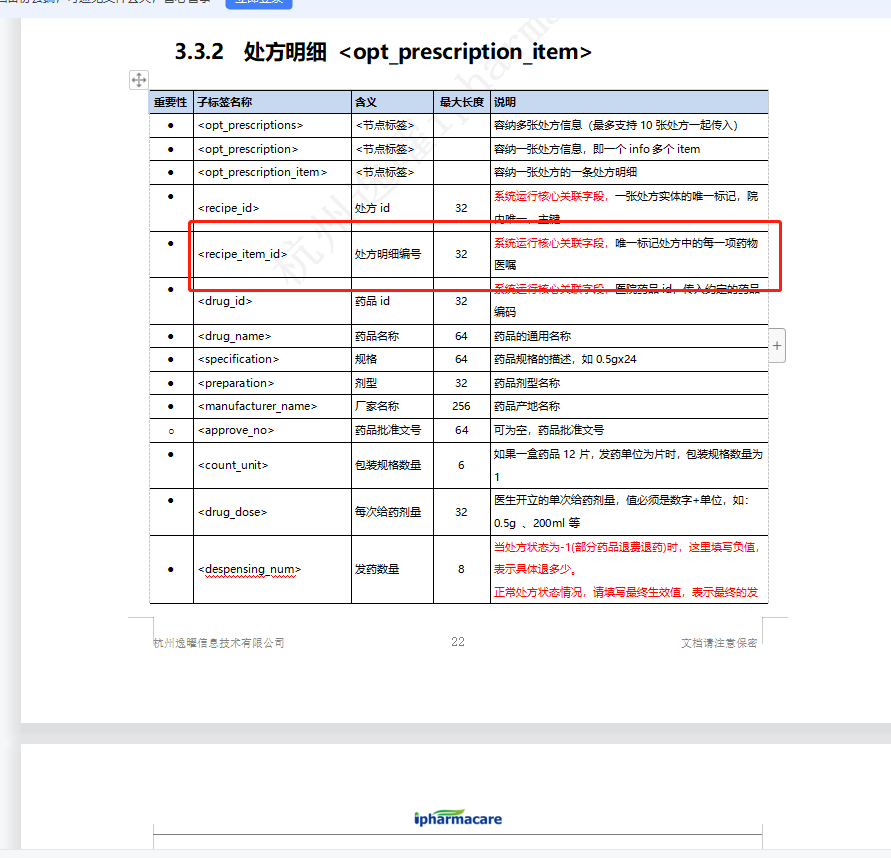Click footer text '杭州逸曜信息技术有限公司'
Image resolution: width=891 pixels, height=858 pixels.
coord(219,643)
